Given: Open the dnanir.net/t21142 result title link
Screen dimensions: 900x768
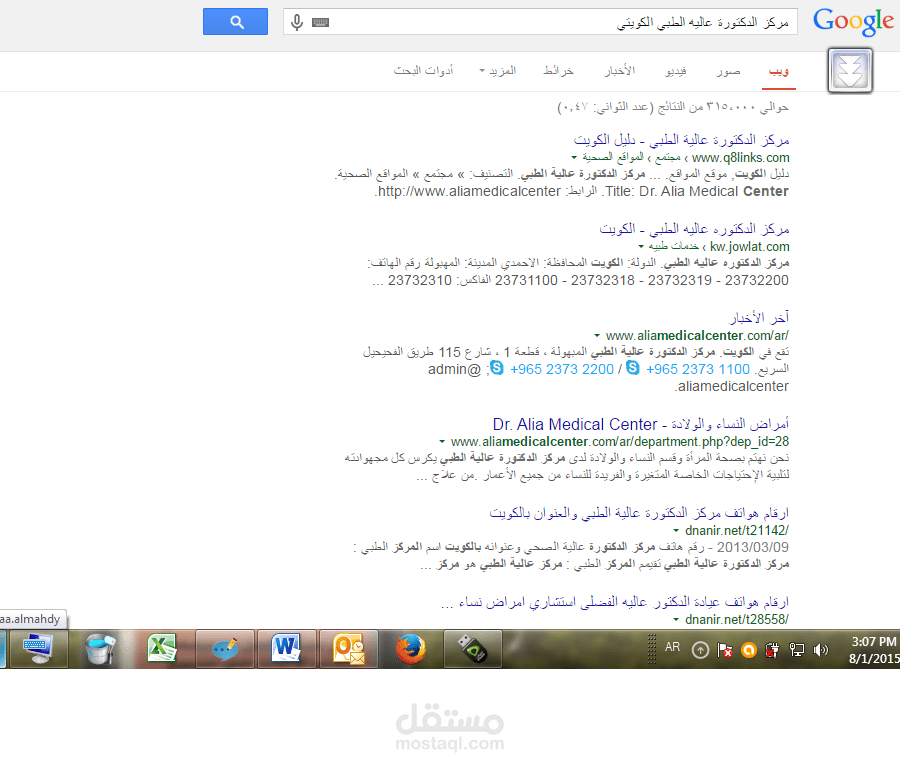Looking at the screenshot, I should click(x=639, y=513).
